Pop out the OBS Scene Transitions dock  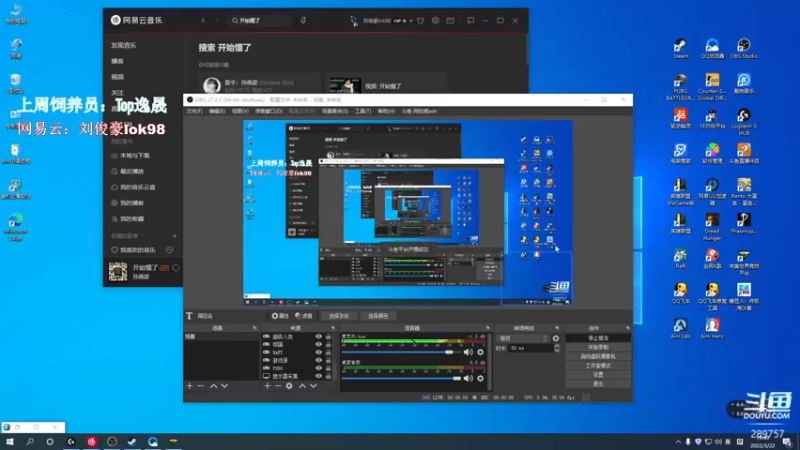tap(557, 328)
